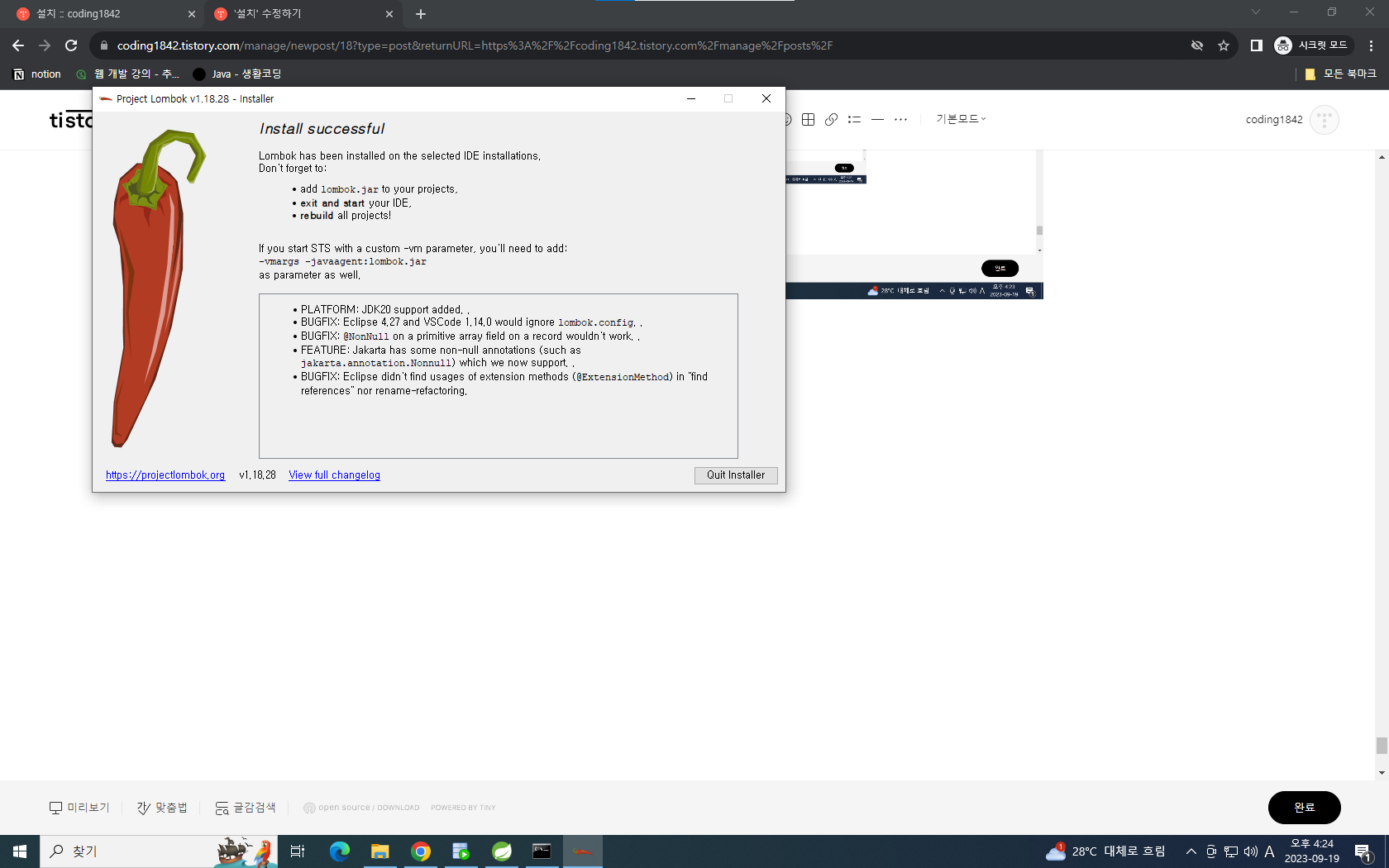Click the Meet Now camera tray icon
This screenshot has height=868, width=1389.
click(x=1211, y=851)
